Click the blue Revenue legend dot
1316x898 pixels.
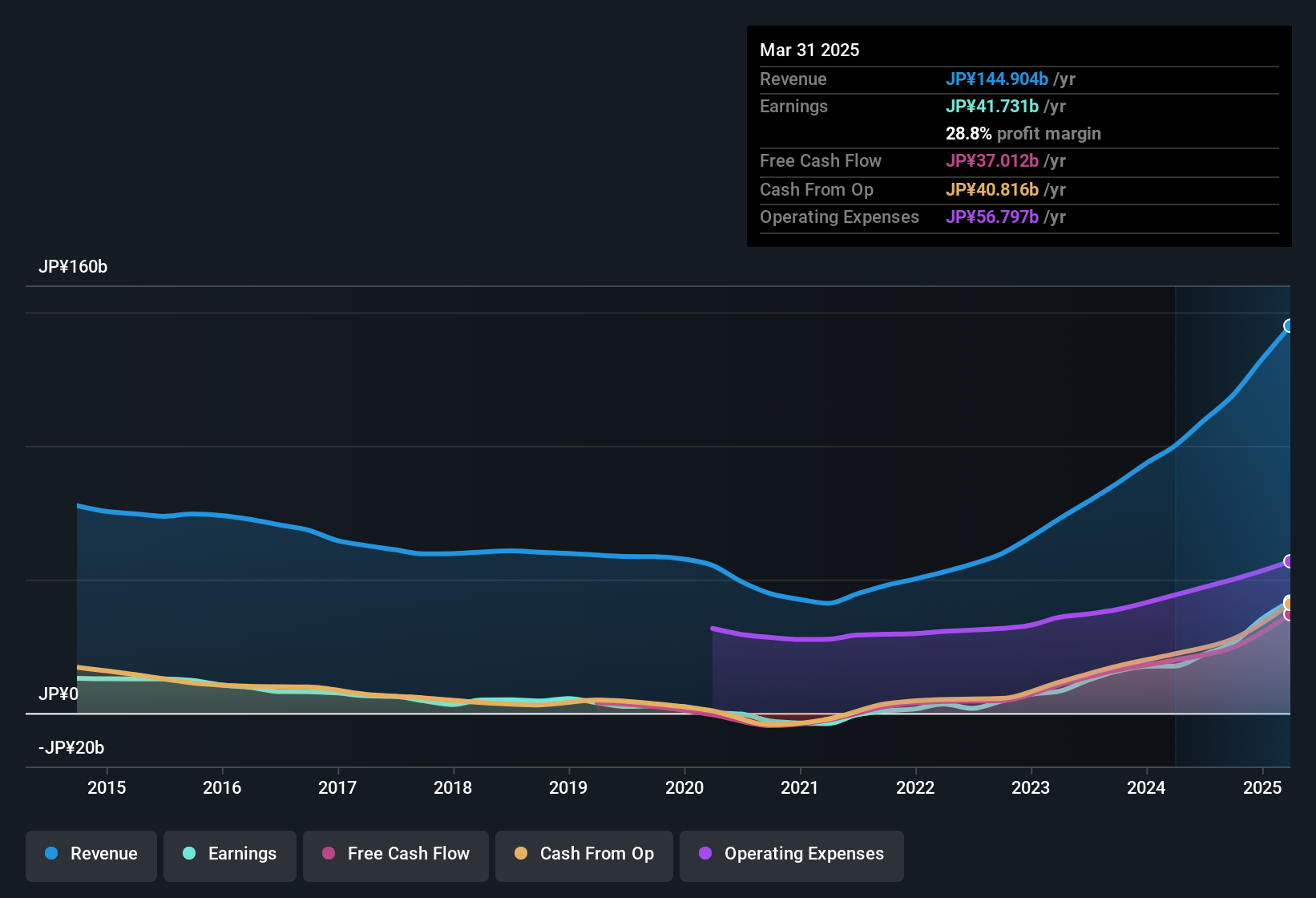point(51,853)
